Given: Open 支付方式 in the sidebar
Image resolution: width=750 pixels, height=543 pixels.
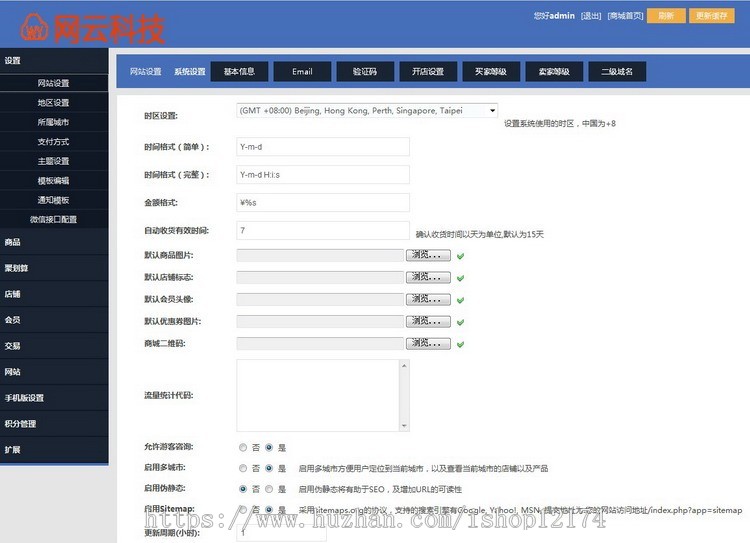Looking at the screenshot, I should click(54, 142).
